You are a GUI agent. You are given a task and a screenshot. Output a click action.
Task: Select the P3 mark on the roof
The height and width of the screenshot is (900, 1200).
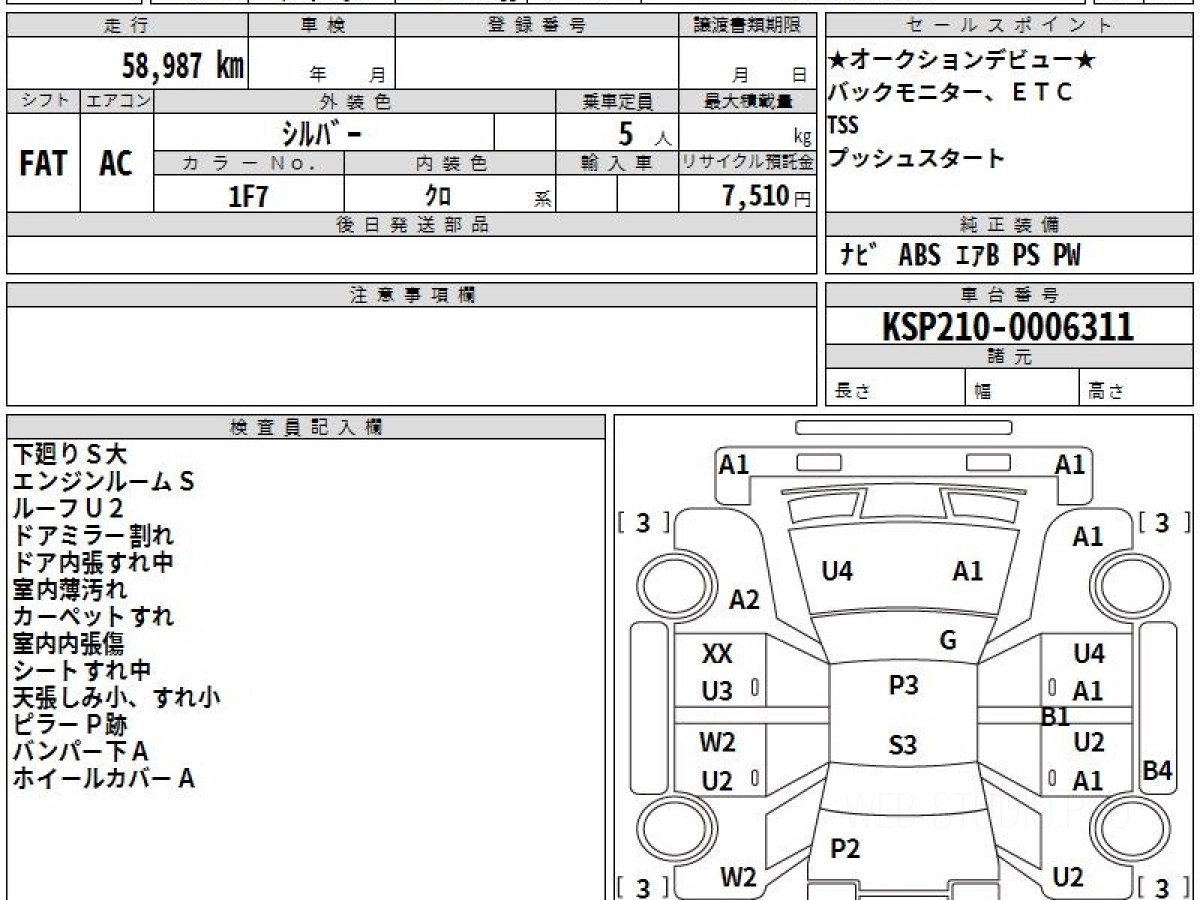coord(903,686)
